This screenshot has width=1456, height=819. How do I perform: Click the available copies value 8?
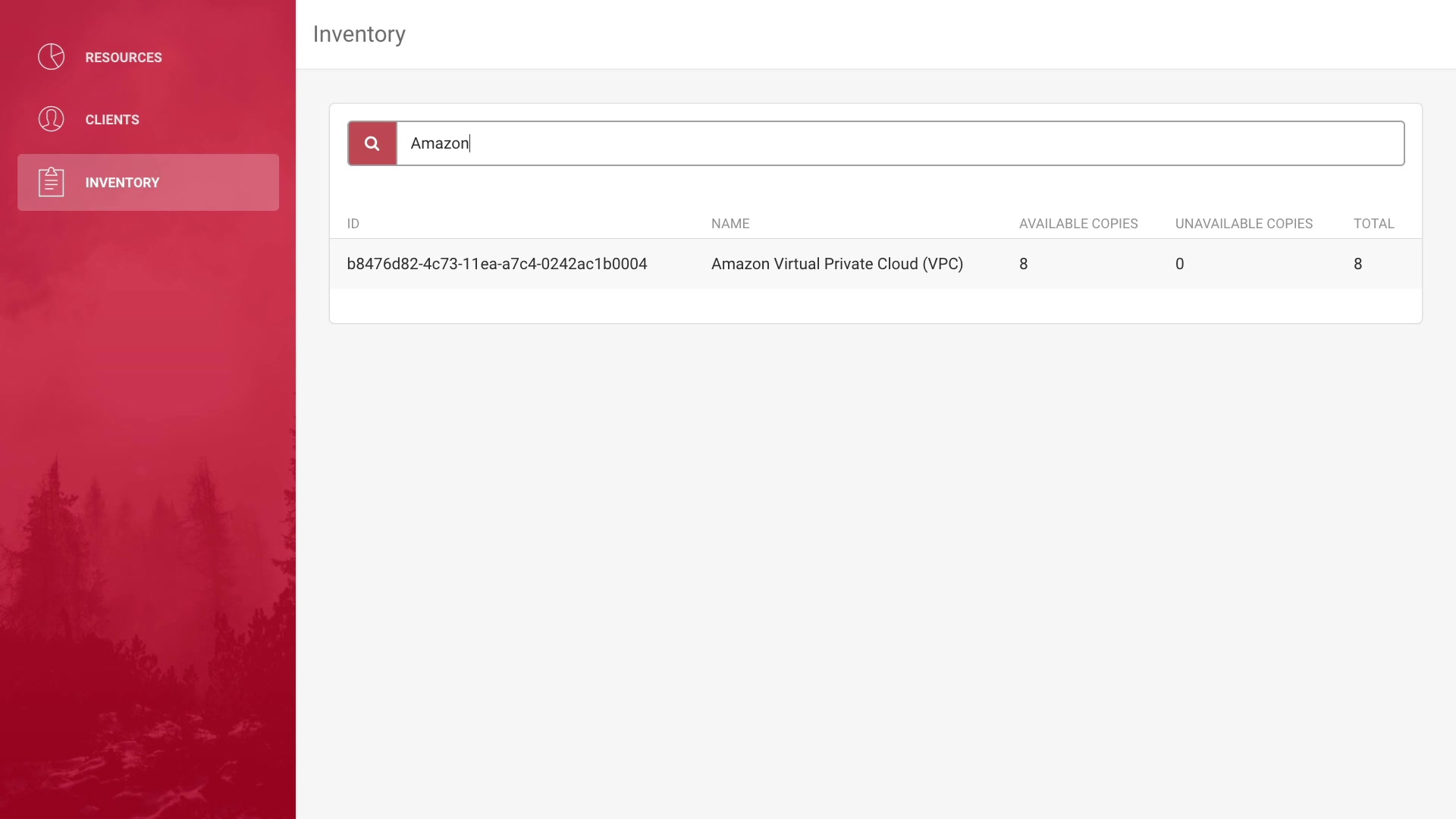pyautogui.click(x=1024, y=264)
